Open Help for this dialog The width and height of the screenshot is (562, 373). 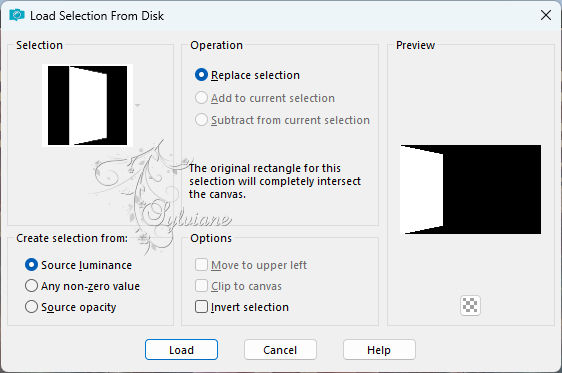pyautogui.click(x=379, y=350)
